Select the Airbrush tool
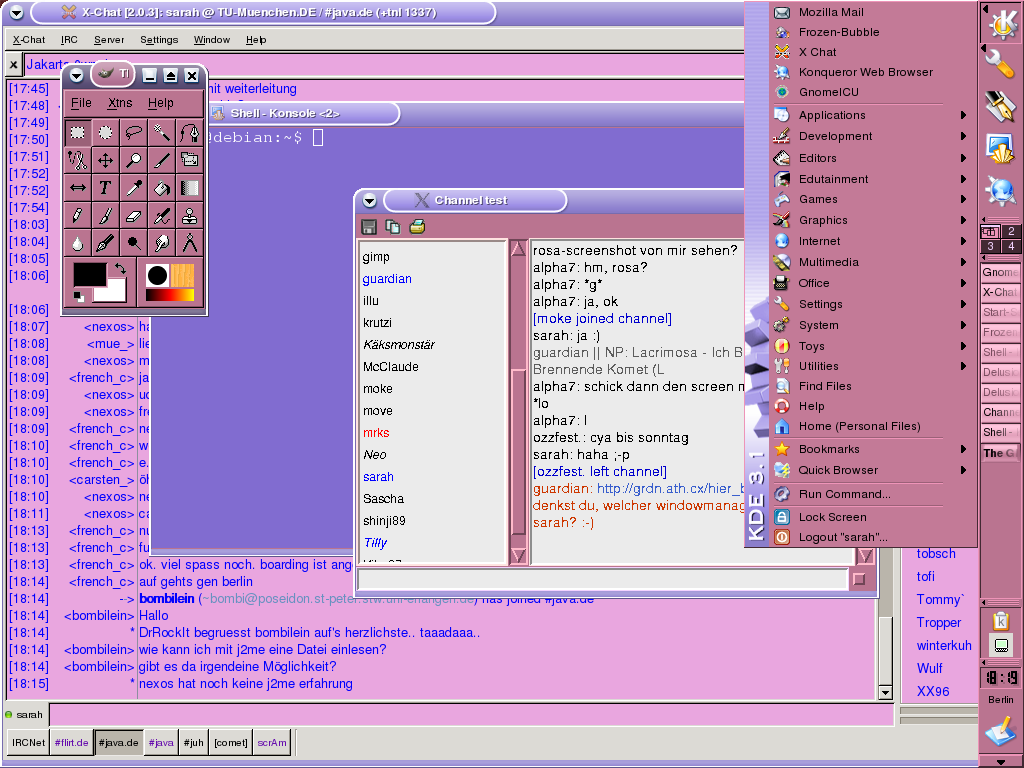 (162, 216)
